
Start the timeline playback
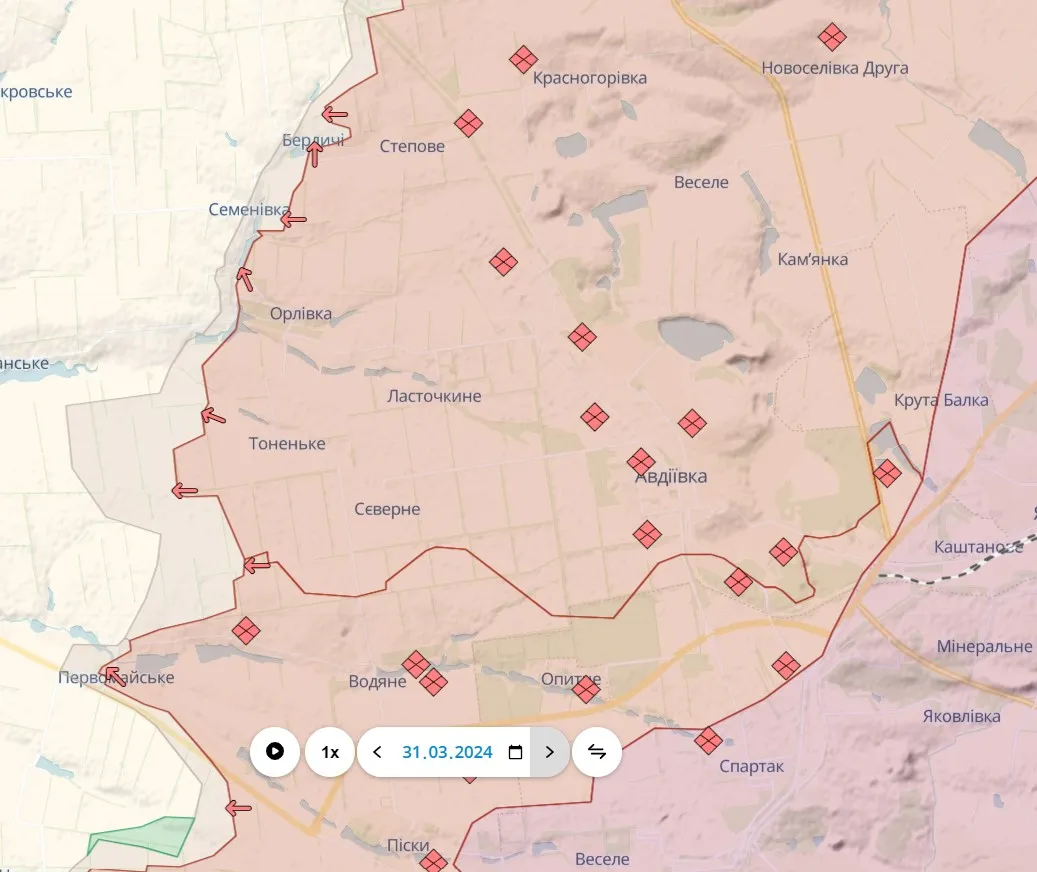[275, 752]
